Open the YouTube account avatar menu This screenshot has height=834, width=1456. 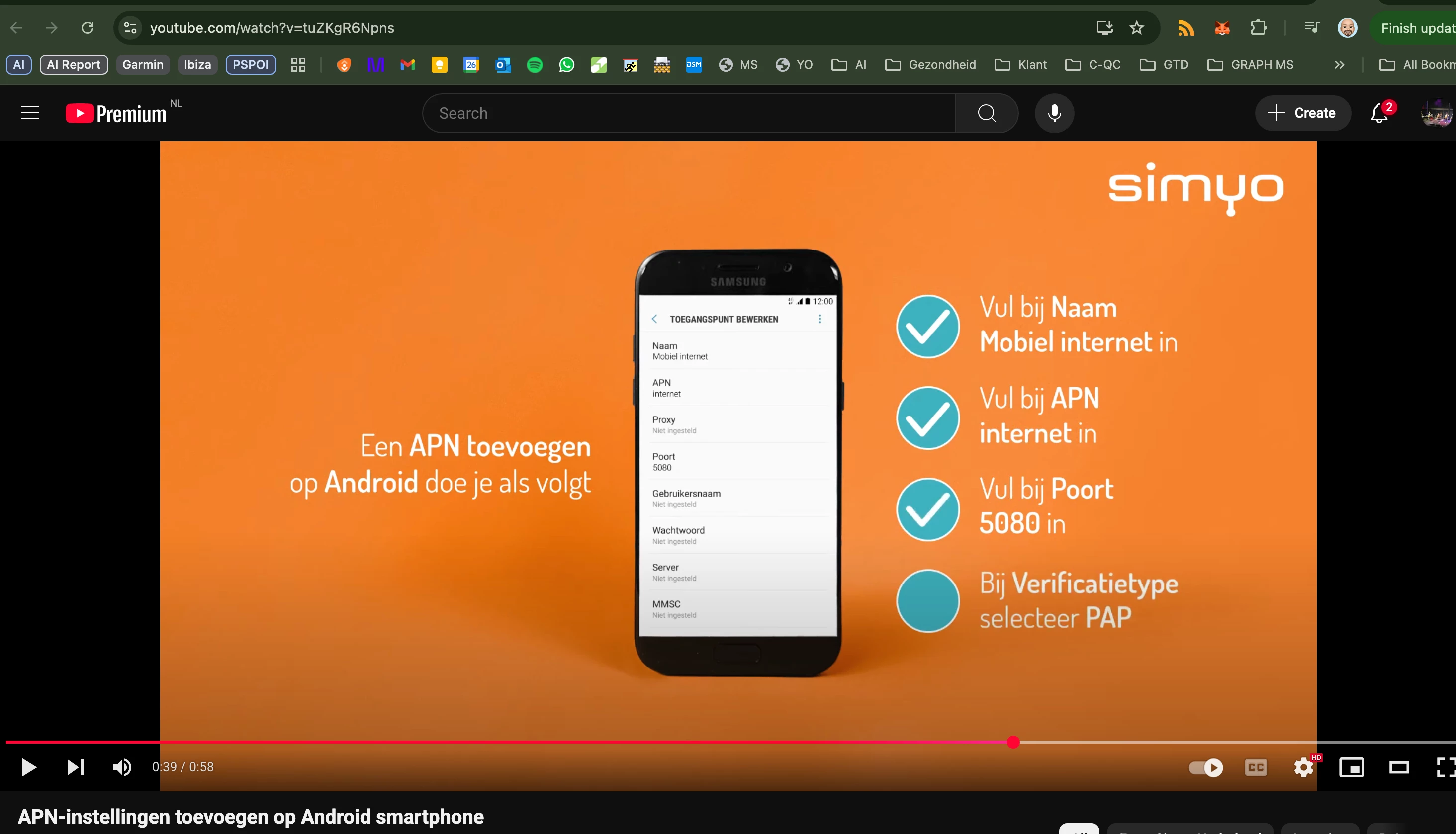[x=1437, y=113]
